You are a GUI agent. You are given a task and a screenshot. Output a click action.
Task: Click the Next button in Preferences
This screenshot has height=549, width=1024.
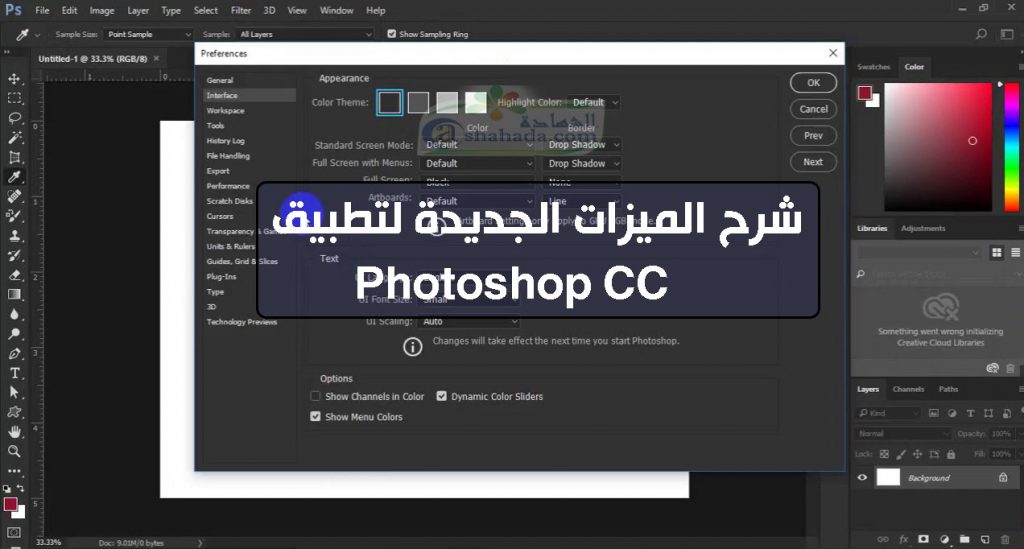coord(813,162)
